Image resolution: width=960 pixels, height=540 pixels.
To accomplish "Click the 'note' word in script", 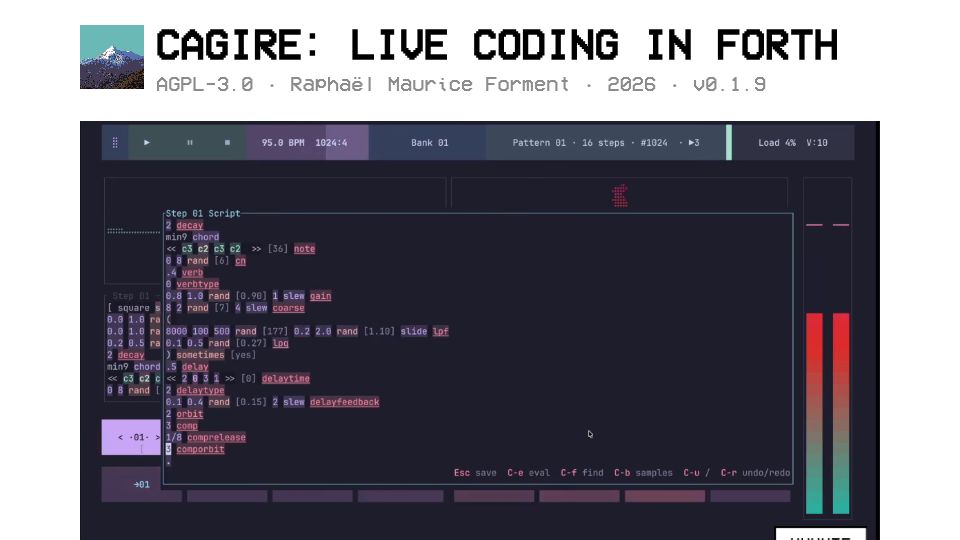I will pos(304,249).
